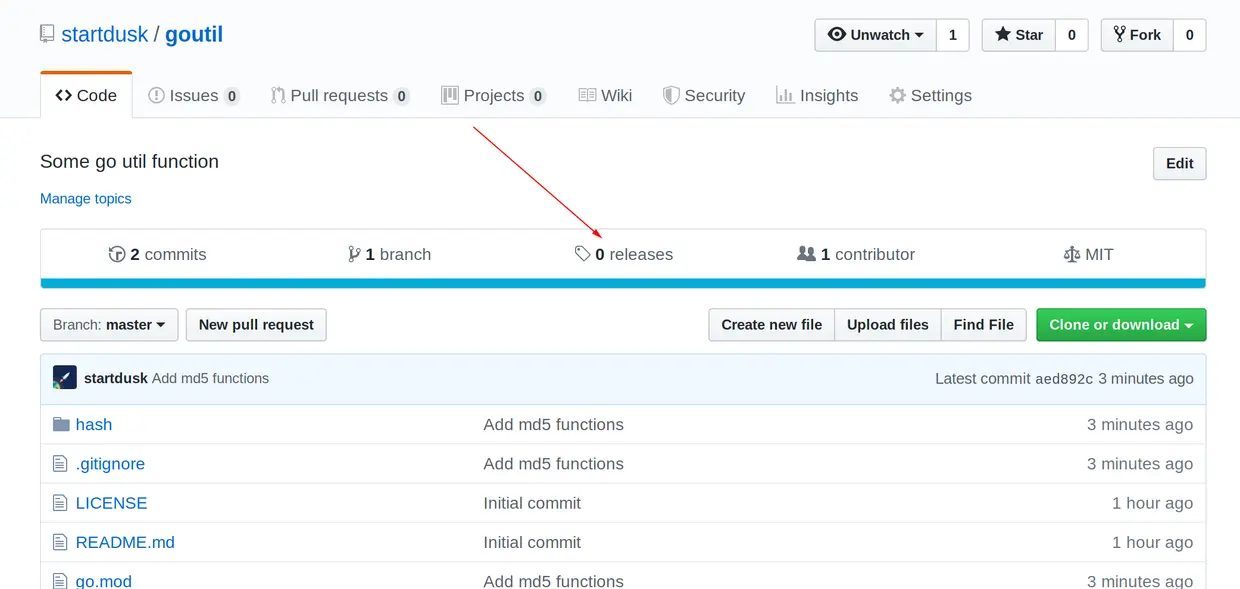Viewport: 1240px width, 589px height.
Task: Click Manage topics link
Action: click(x=86, y=199)
